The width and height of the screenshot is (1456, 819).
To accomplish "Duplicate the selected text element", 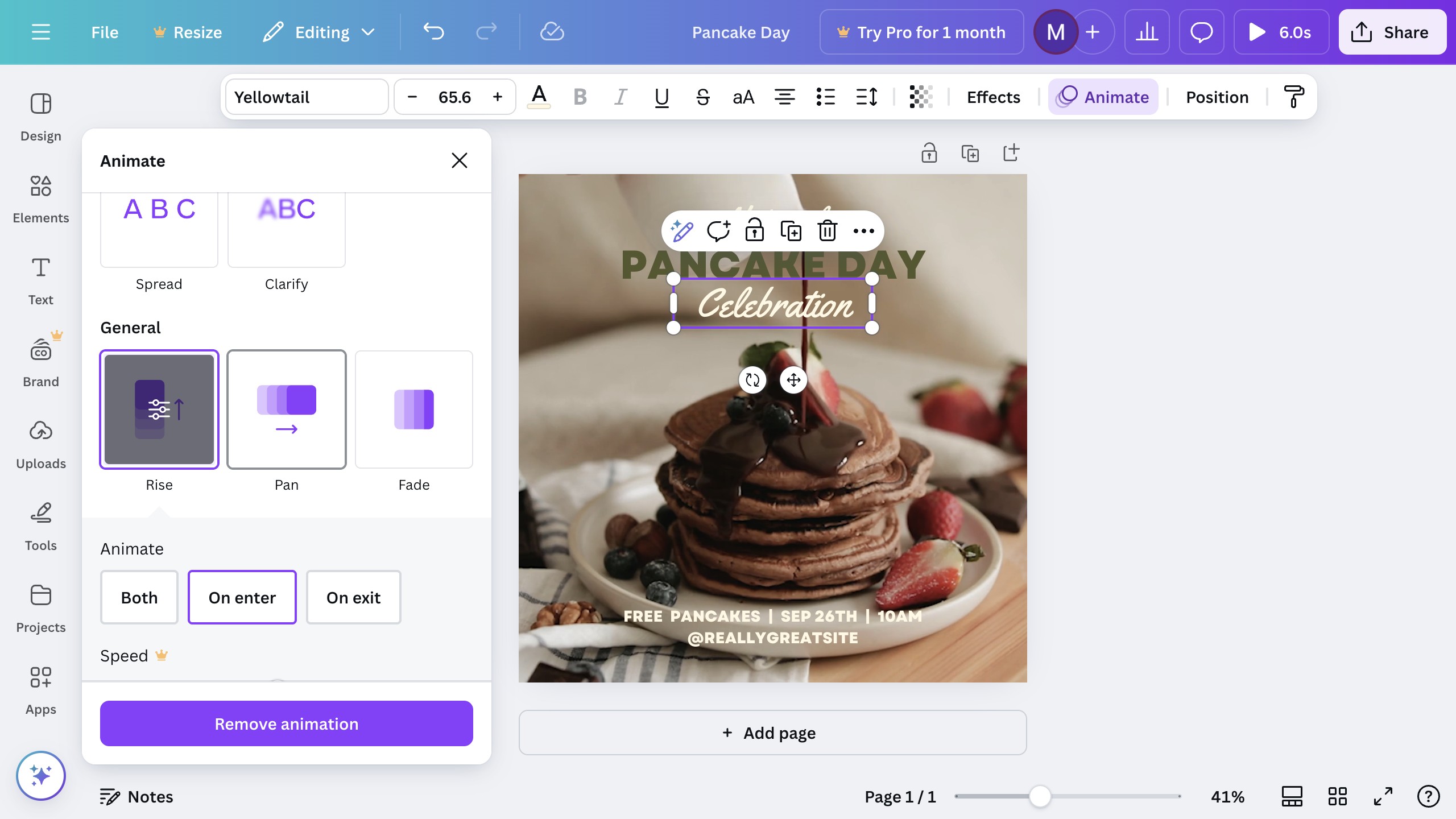I will pos(791,231).
